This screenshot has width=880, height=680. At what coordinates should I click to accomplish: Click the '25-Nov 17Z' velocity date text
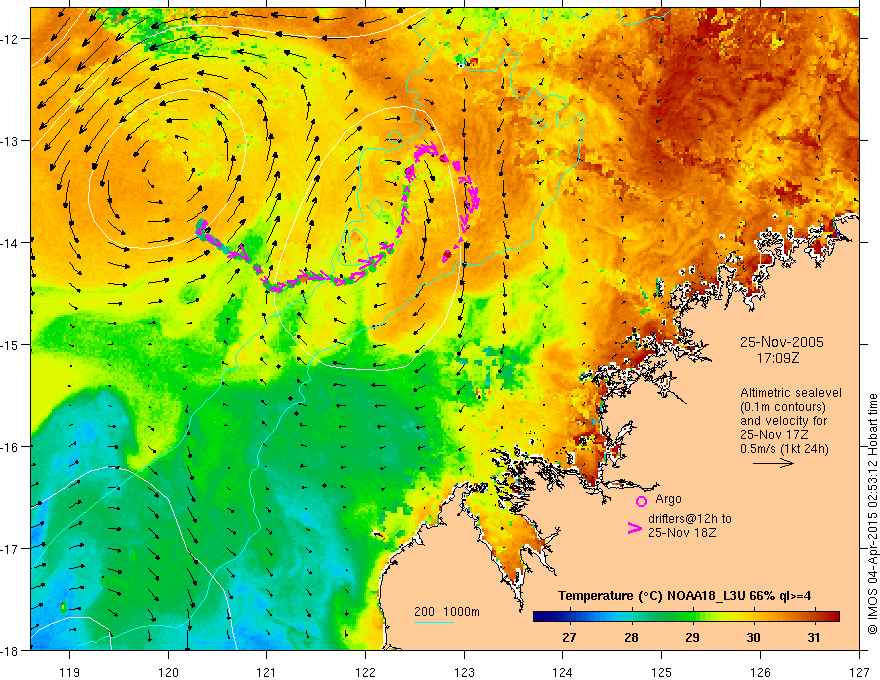click(774, 435)
